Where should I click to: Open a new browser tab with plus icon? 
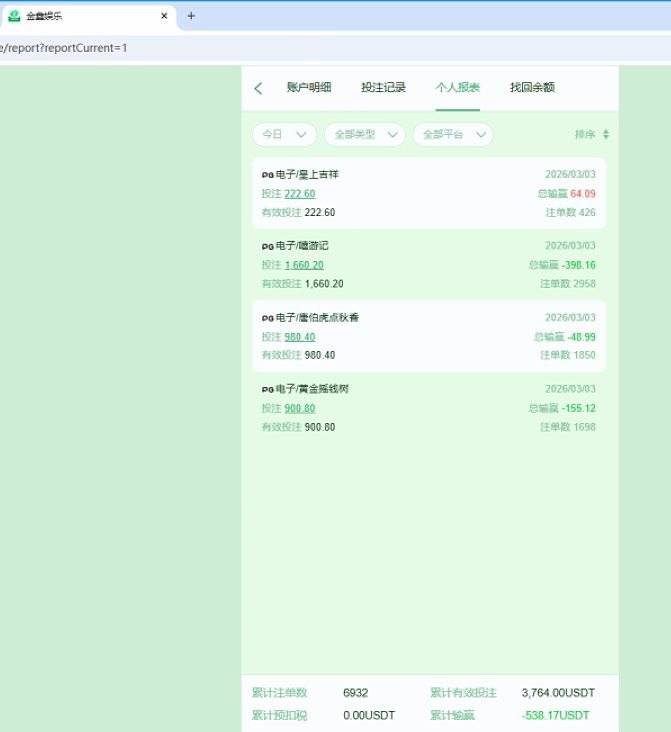[191, 16]
